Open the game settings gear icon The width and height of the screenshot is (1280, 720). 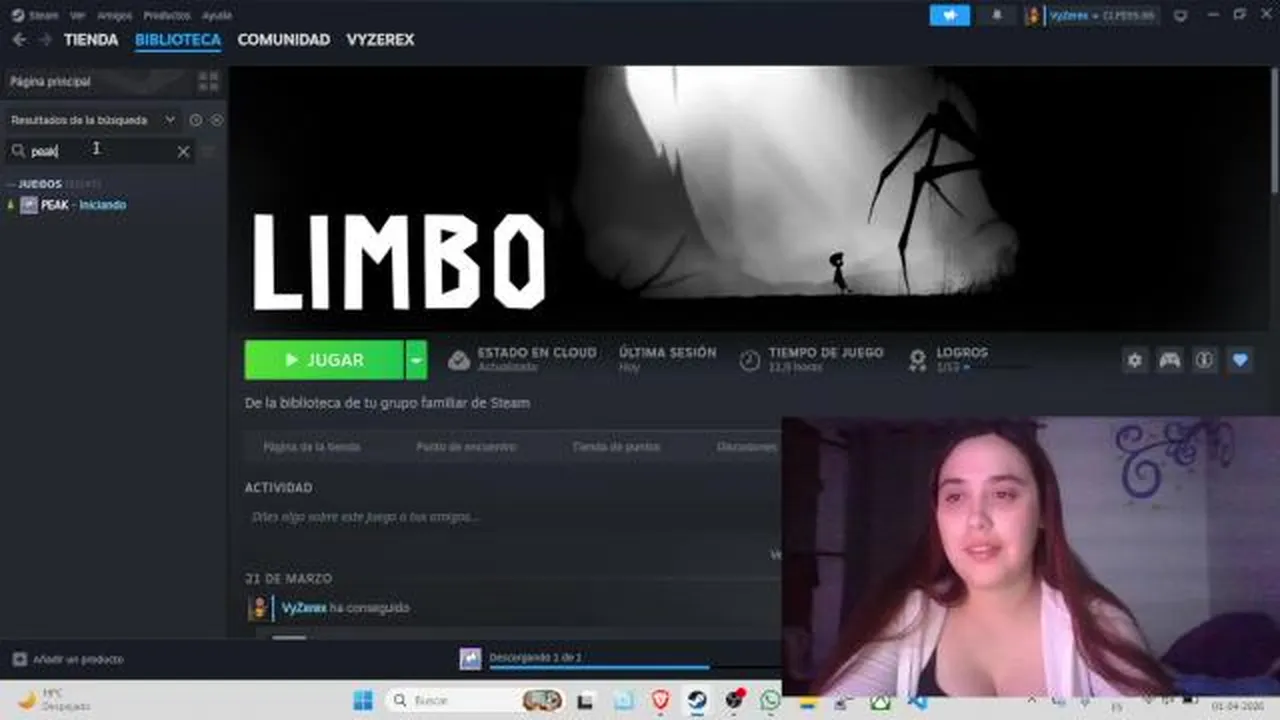point(1134,360)
